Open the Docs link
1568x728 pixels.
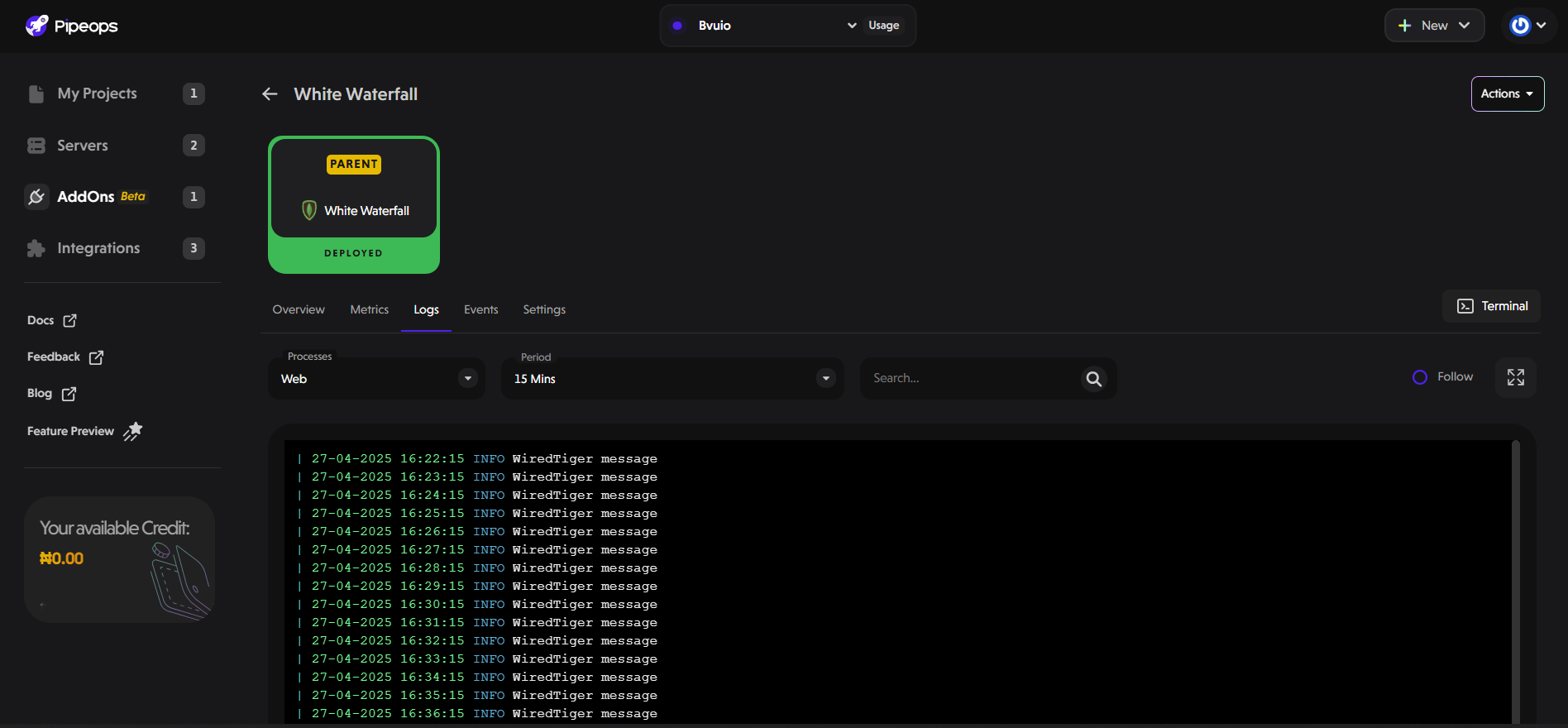(41, 320)
